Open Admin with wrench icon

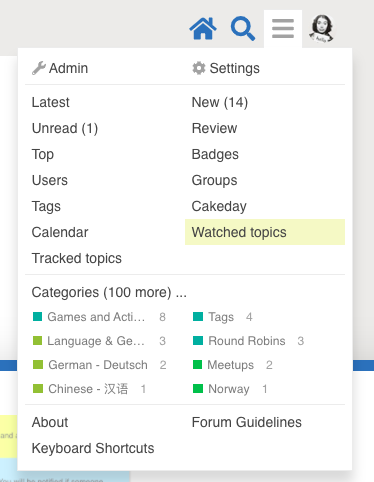tap(60, 68)
